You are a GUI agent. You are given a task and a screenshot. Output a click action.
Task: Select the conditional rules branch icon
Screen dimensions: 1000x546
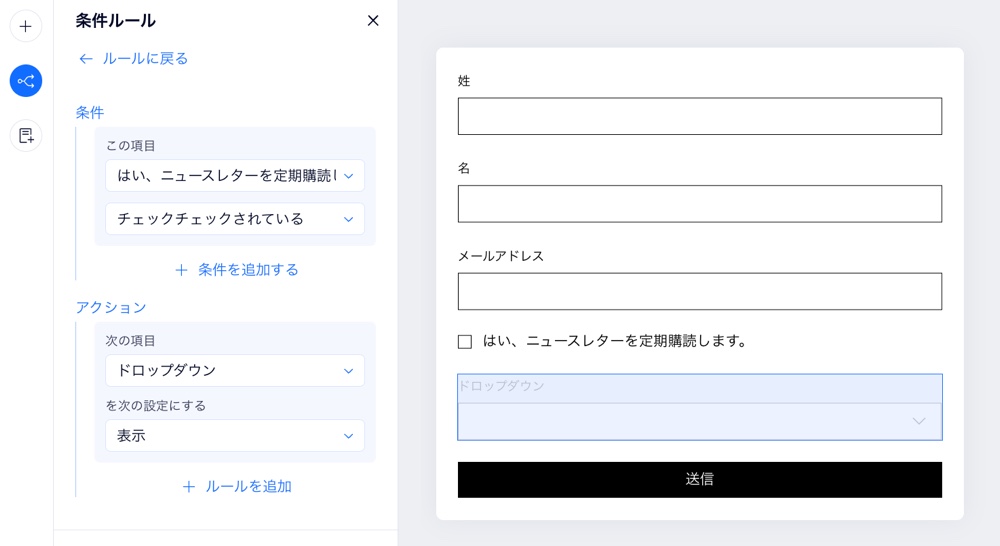(26, 81)
